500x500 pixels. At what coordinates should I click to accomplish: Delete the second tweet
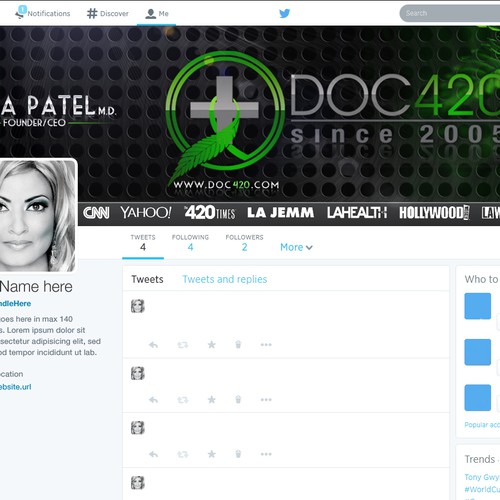pos(238,399)
